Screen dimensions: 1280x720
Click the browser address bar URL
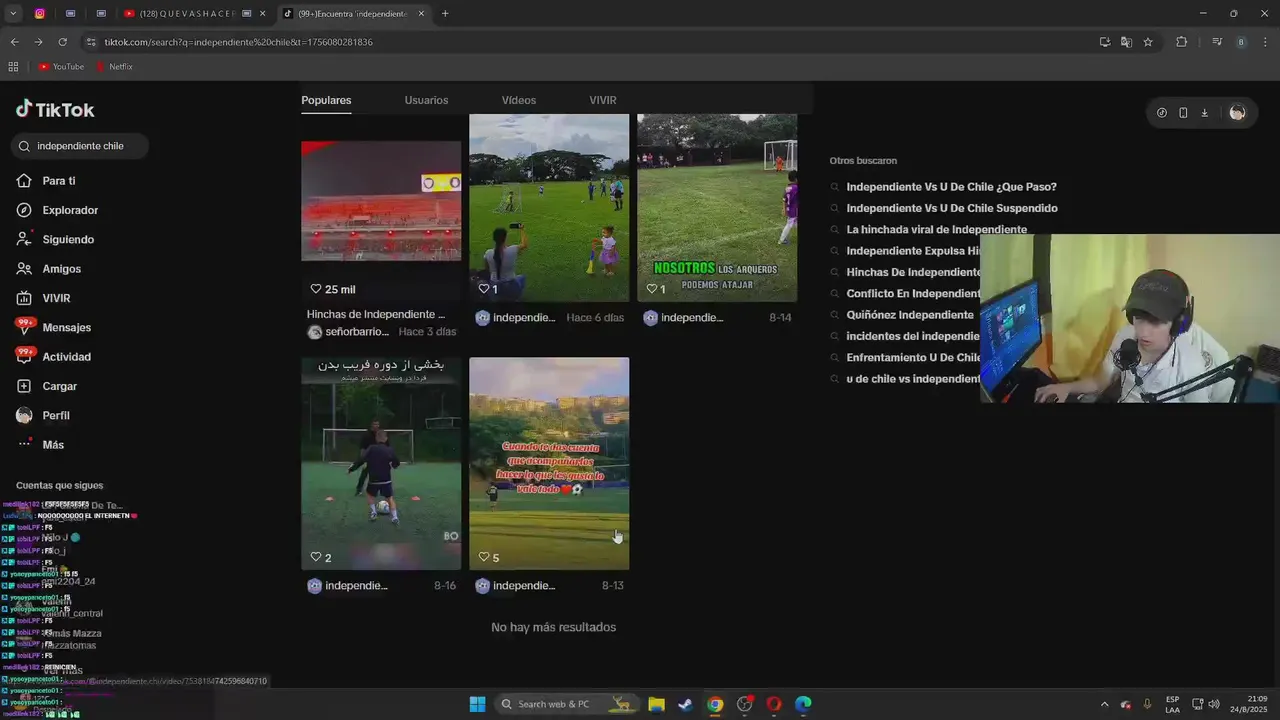click(x=238, y=42)
